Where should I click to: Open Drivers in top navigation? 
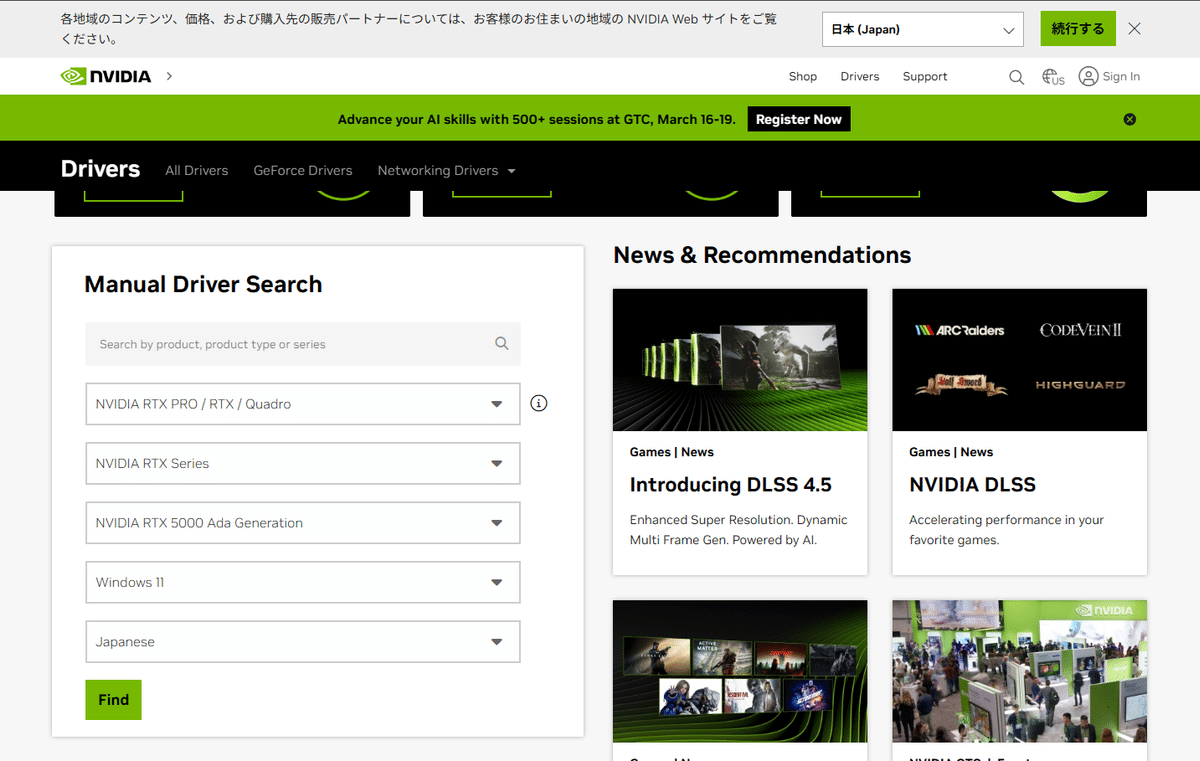pyautogui.click(x=860, y=77)
